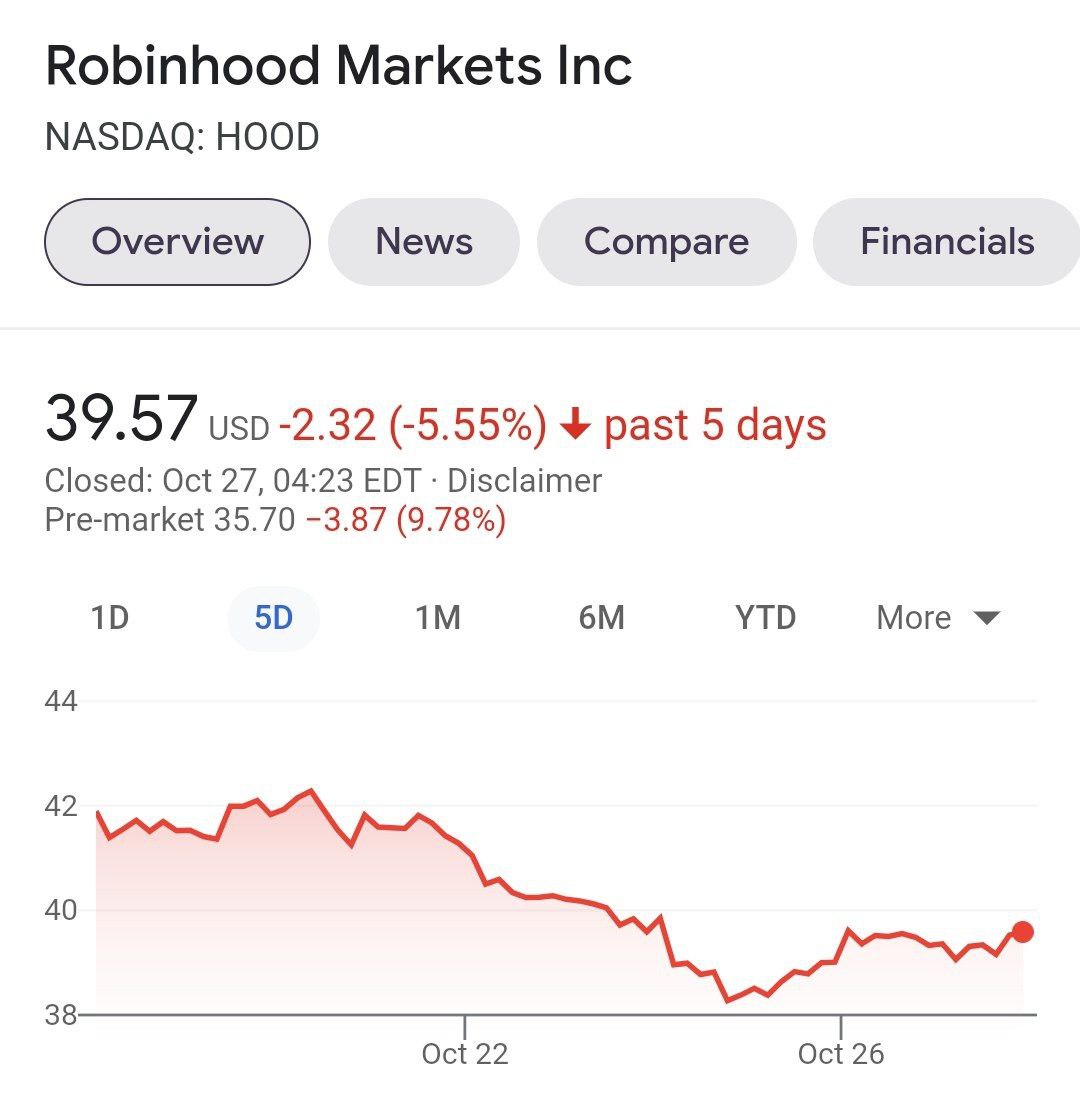Screen dimensions: 1080x1114
Task: Click the red endpoint dot on the chart
Action: tap(1021, 932)
